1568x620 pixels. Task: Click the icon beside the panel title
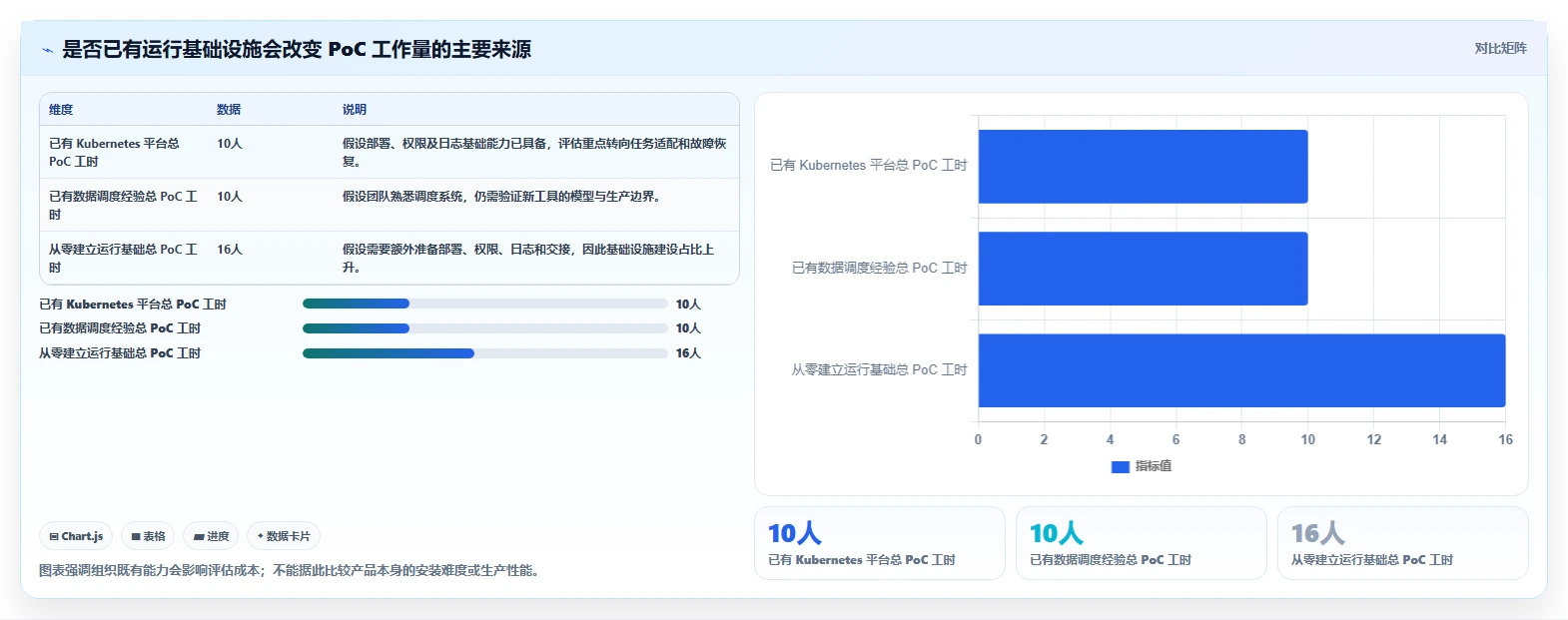(x=47, y=50)
